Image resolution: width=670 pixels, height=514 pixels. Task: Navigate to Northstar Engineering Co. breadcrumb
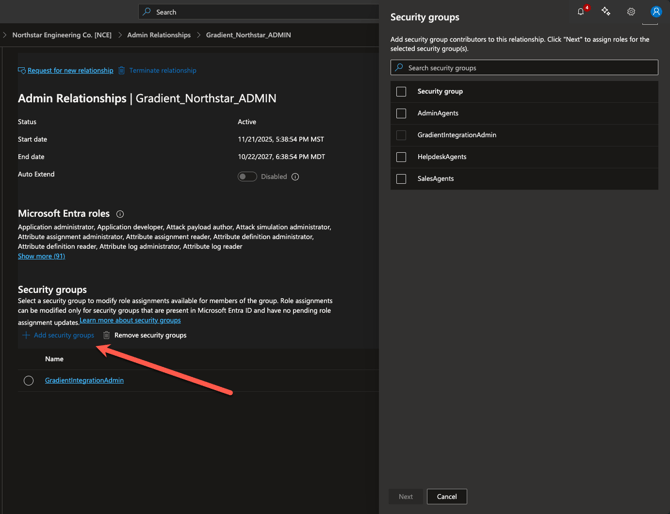click(62, 35)
